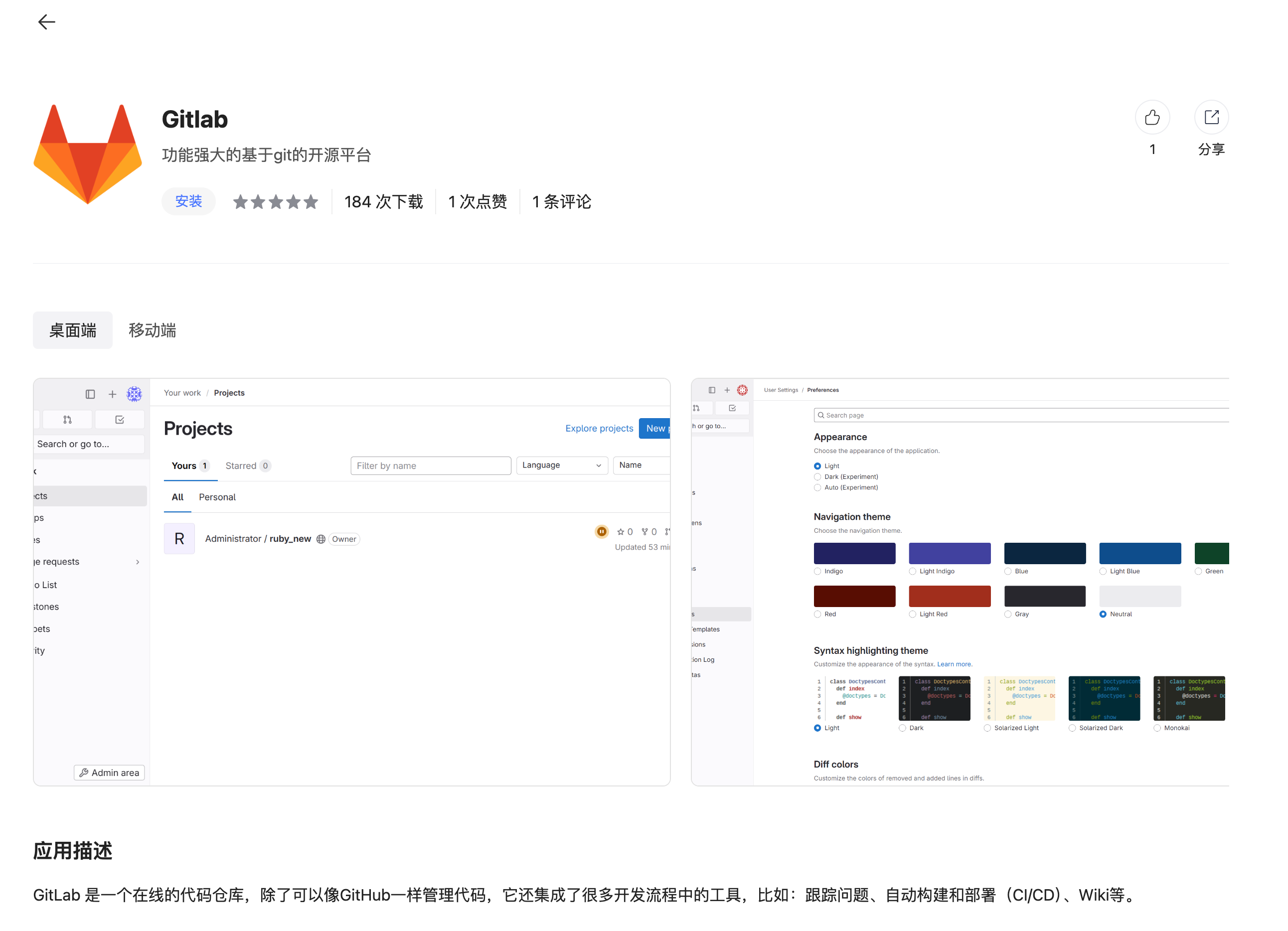Open the Language dropdown
1288x931 pixels.
tap(562, 465)
